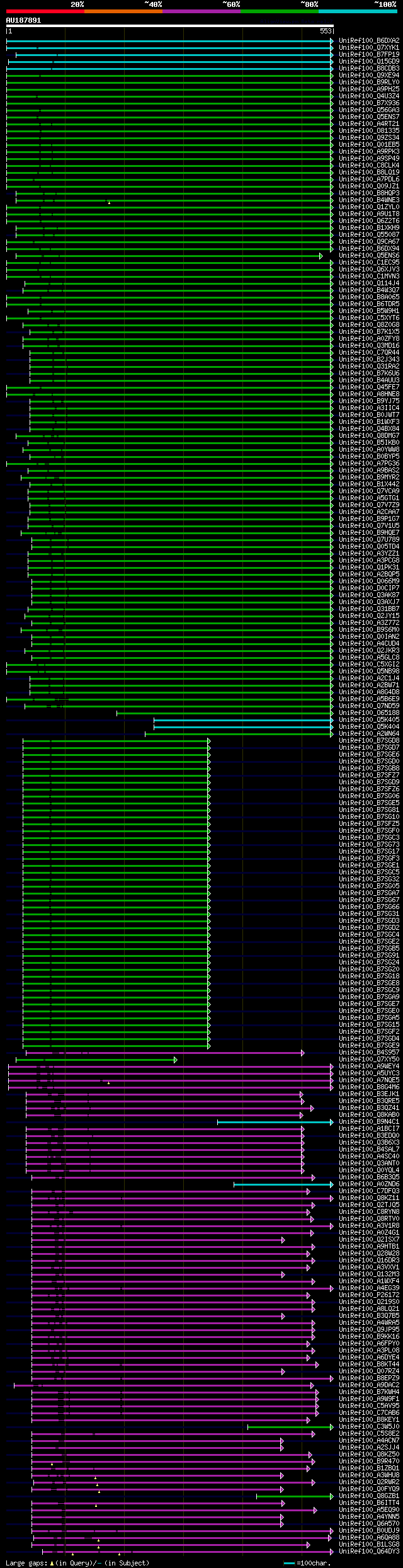Viewport: 403px width, 1568px height.
Task: Select label UniRef100_Q4U3Z4
Action: [369, 96]
